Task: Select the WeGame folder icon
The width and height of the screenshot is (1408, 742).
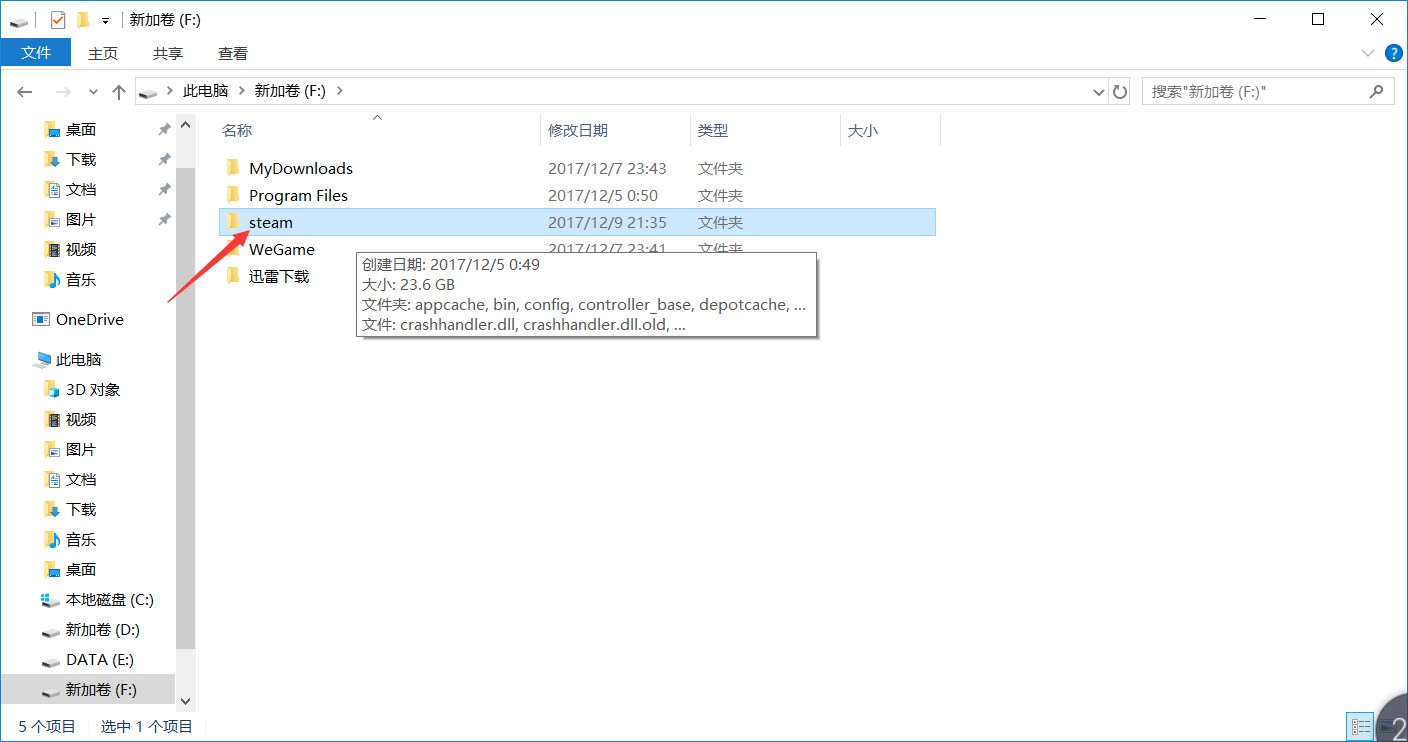Action: pyautogui.click(x=233, y=248)
